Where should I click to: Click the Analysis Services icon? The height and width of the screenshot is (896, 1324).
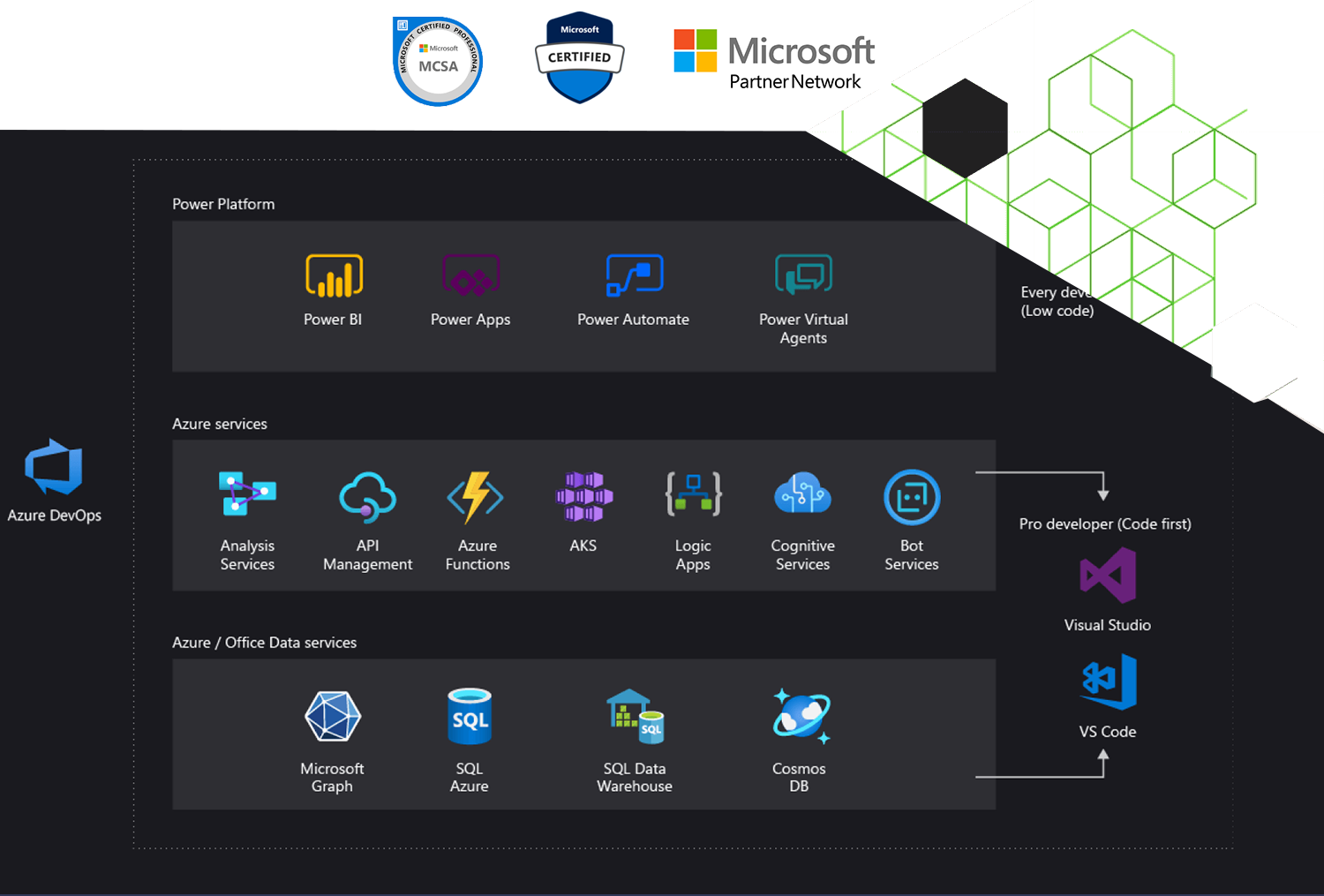click(247, 493)
